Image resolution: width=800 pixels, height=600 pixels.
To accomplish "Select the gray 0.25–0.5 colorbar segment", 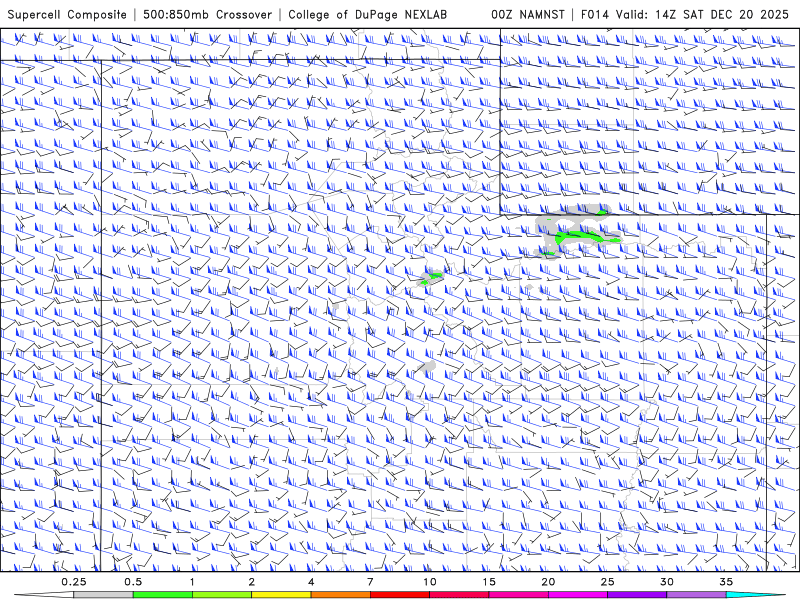I will click(103, 595).
